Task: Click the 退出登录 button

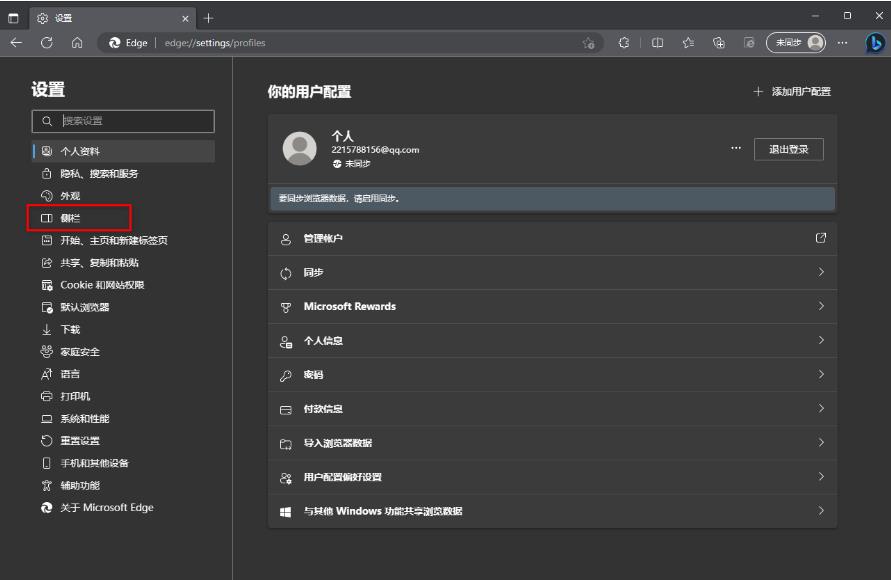Action: 789,149
